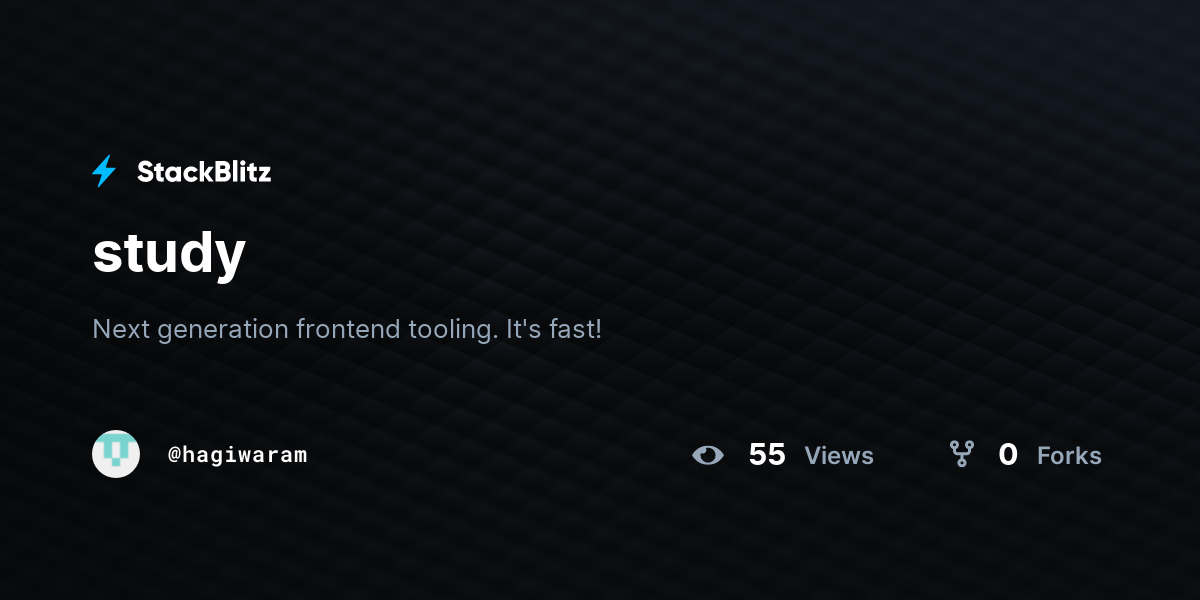Open the hagiwaram pixel avatar
The image size is (1200, 600).
[x=116, y=454]
